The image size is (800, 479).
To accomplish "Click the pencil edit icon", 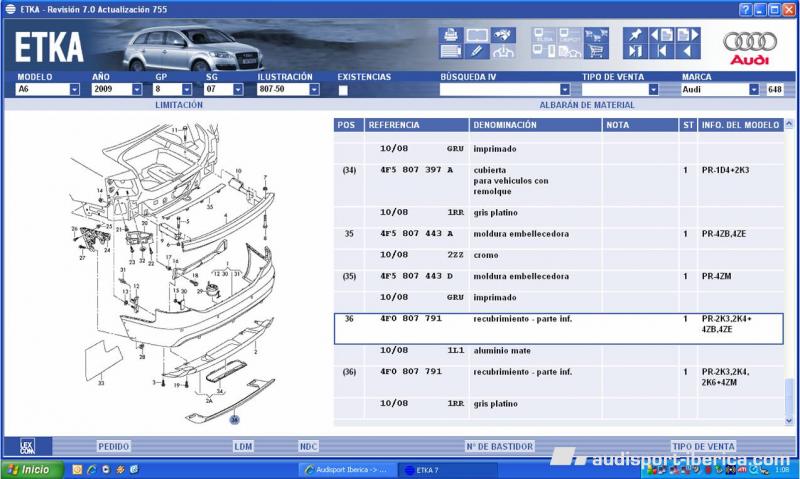I will point(477,51).
